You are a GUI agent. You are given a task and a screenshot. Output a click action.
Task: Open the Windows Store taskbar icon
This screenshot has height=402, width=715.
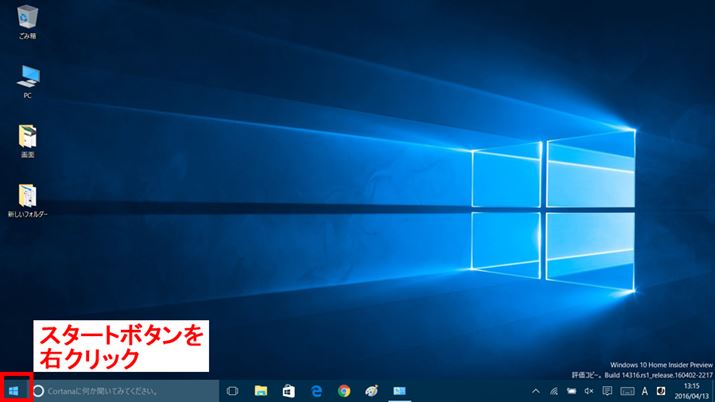288,391
